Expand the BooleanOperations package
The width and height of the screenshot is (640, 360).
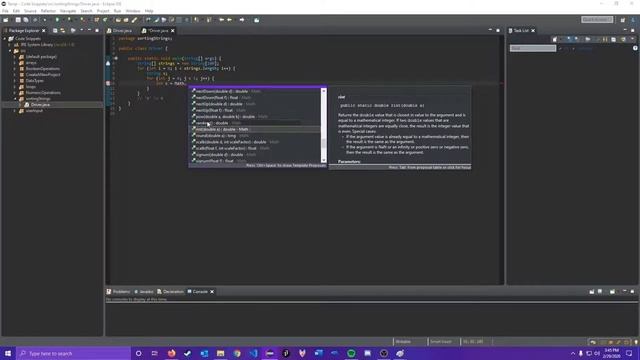pyautogui.click(x=16, y=69)
